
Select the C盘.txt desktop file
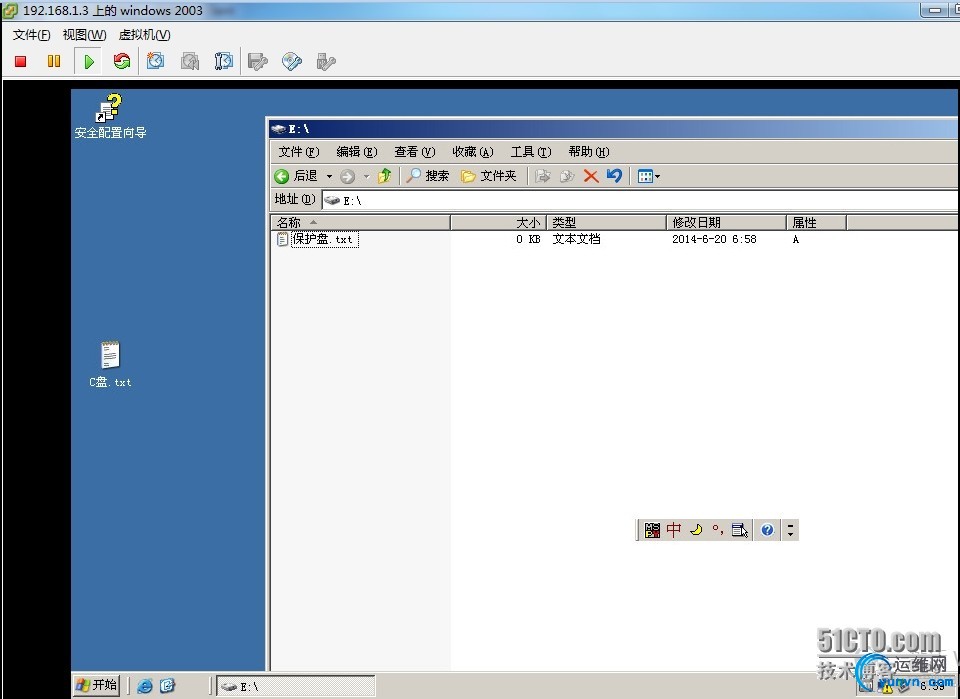[110, 364]
